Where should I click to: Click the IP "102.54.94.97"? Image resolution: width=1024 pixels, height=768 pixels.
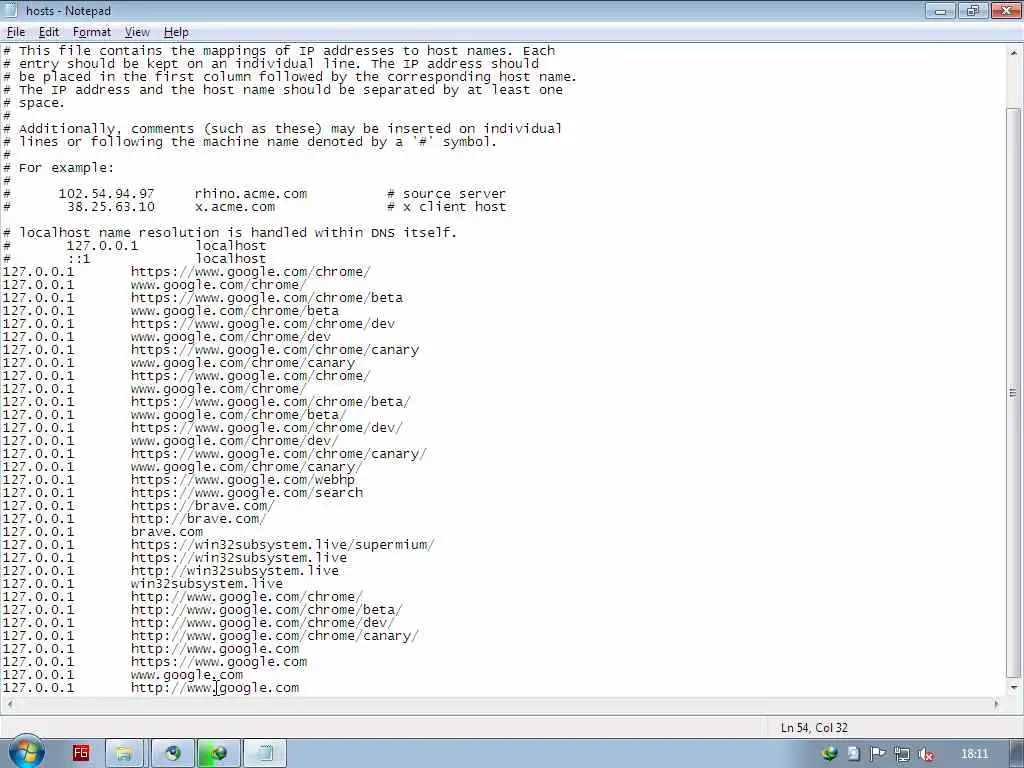106,193
